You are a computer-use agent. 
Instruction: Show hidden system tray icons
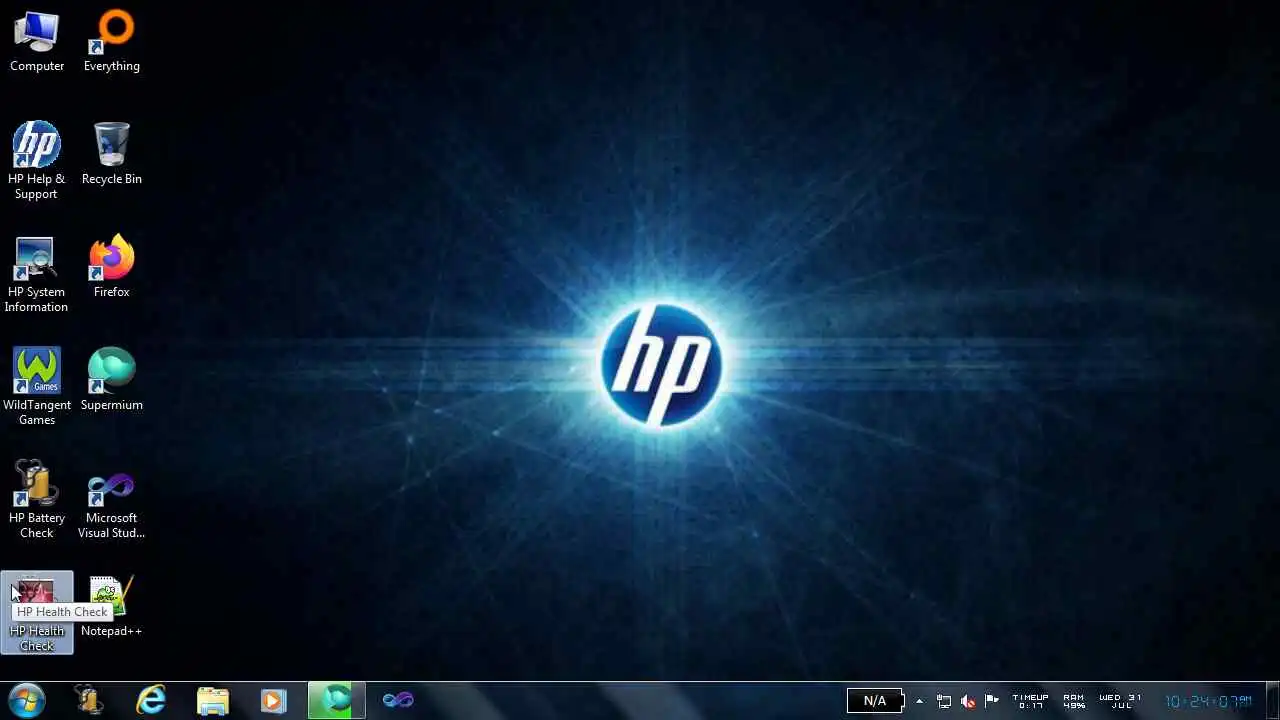point(919,701)
